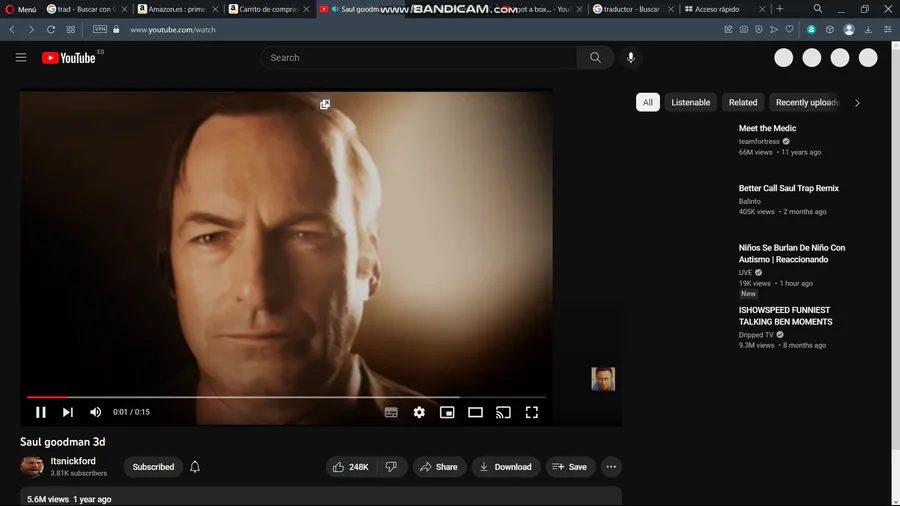Expand the video description with 5.6M views
900x506 pixels.
pyautogui.click(x=321, y=497)
